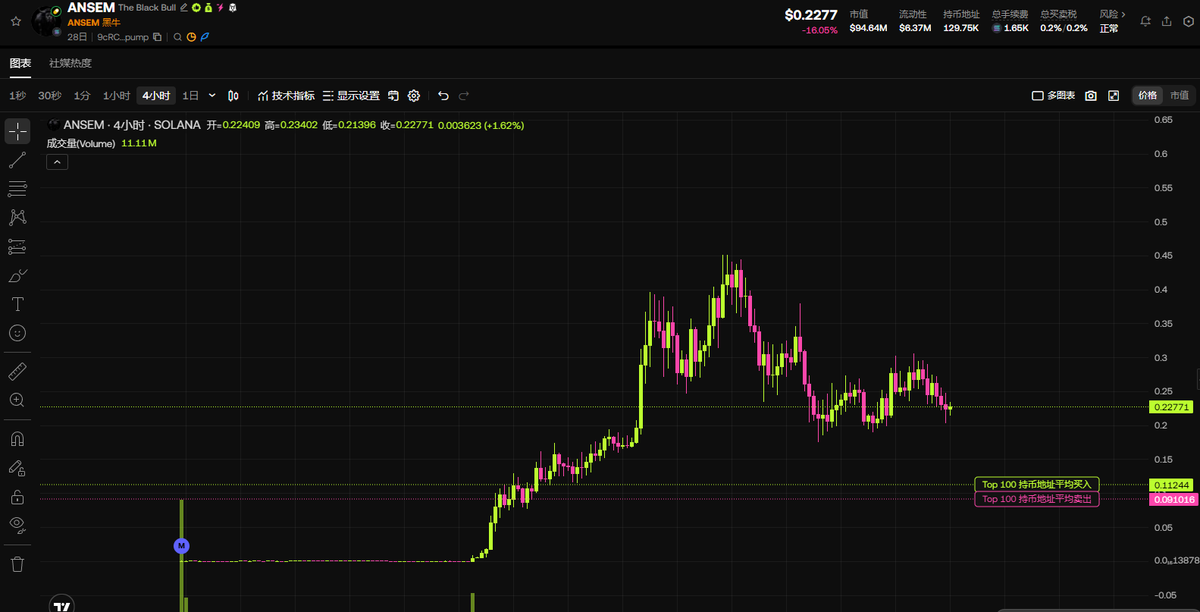Select the 1日 timeframe
This screenshot has height=612, width=1200.
pos(190,96)
